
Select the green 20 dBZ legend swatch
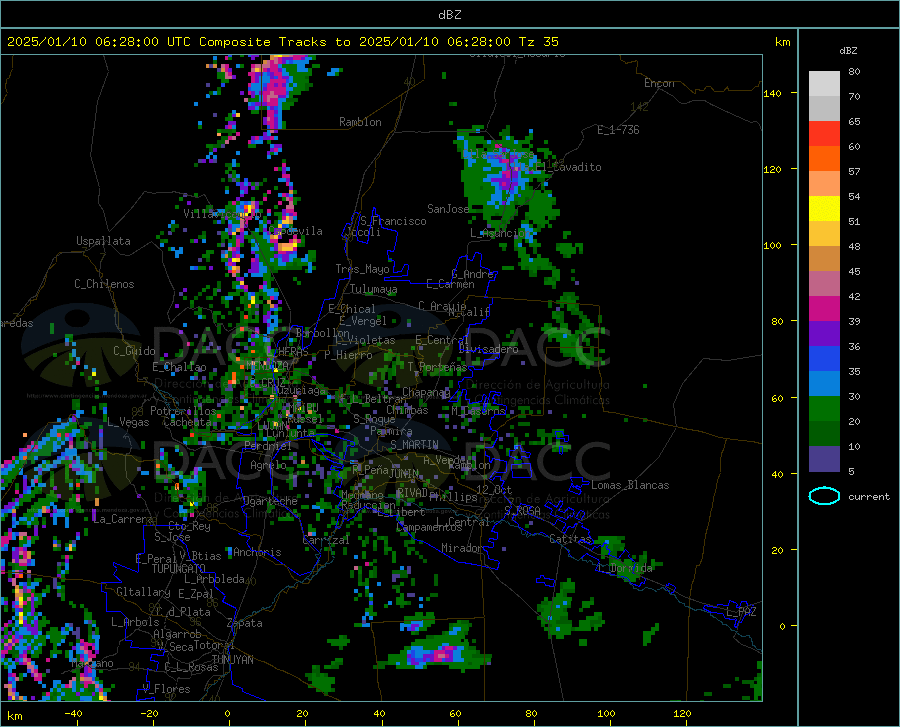[824, 409]
